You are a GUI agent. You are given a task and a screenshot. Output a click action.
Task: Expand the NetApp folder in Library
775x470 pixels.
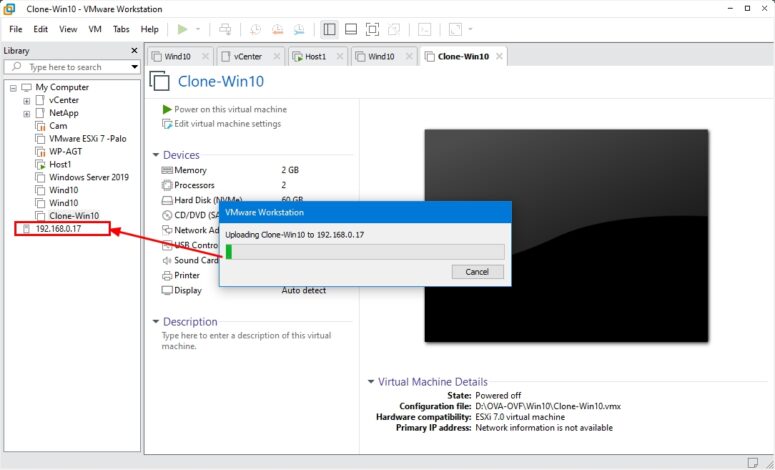click(x=27, y=114)
